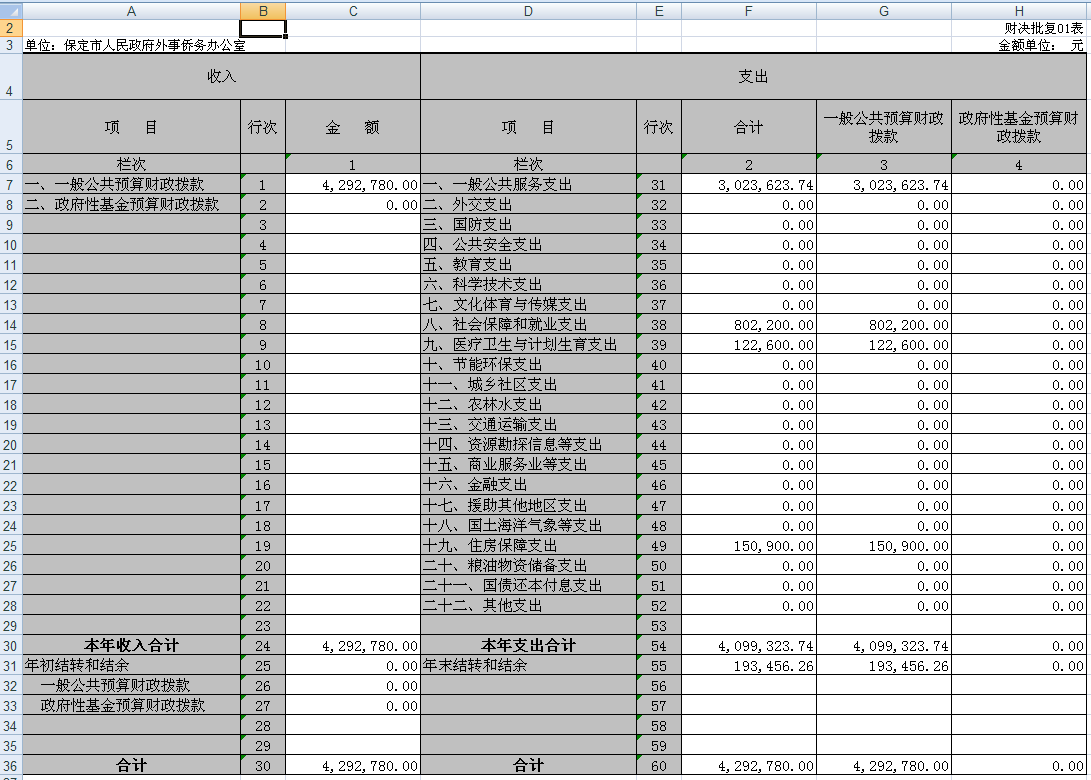
Task: Click the active cell B2
Action: (263, 28)
